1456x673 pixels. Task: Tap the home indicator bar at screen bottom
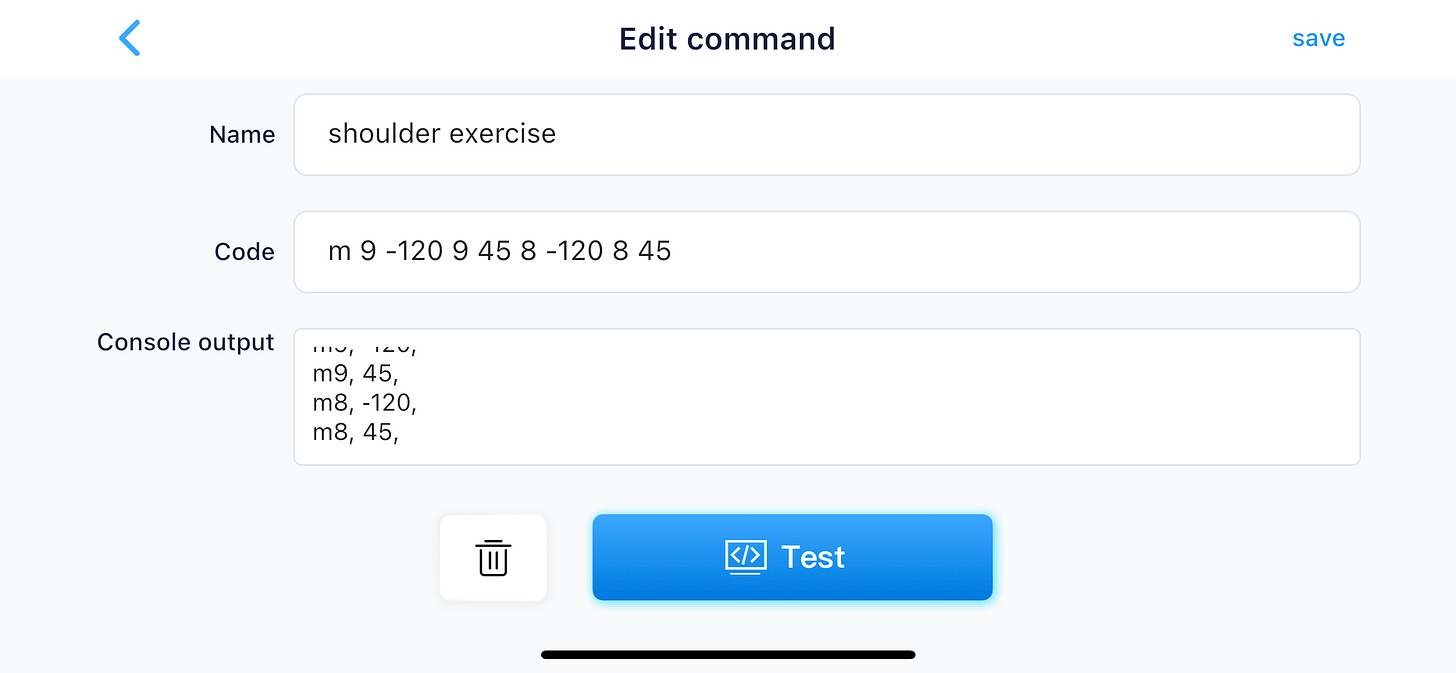tap(727, 654)
